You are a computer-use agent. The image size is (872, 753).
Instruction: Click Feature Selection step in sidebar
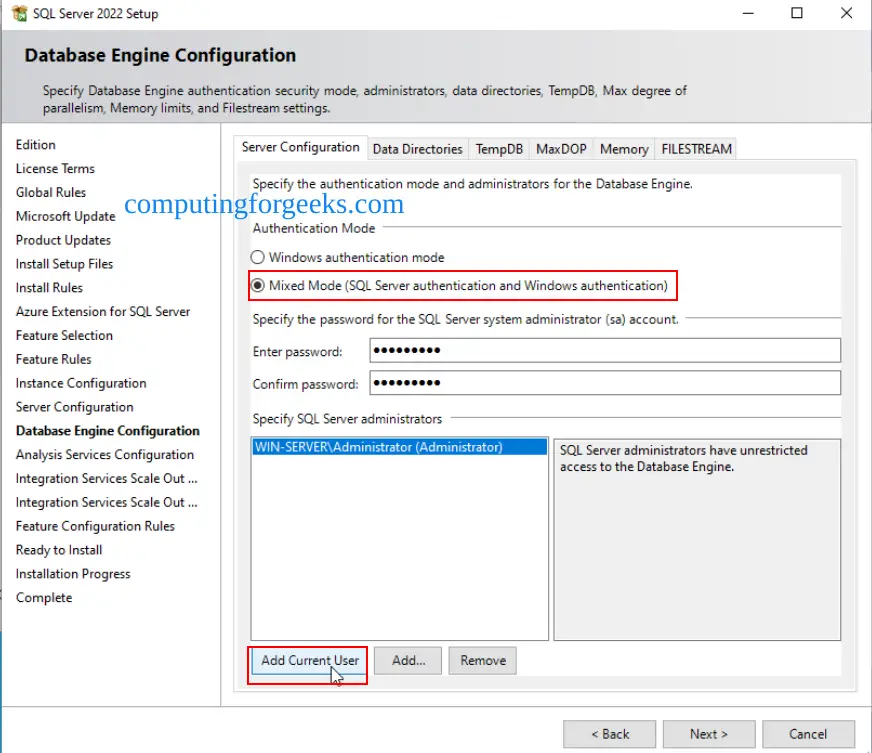tap(65, 335)
